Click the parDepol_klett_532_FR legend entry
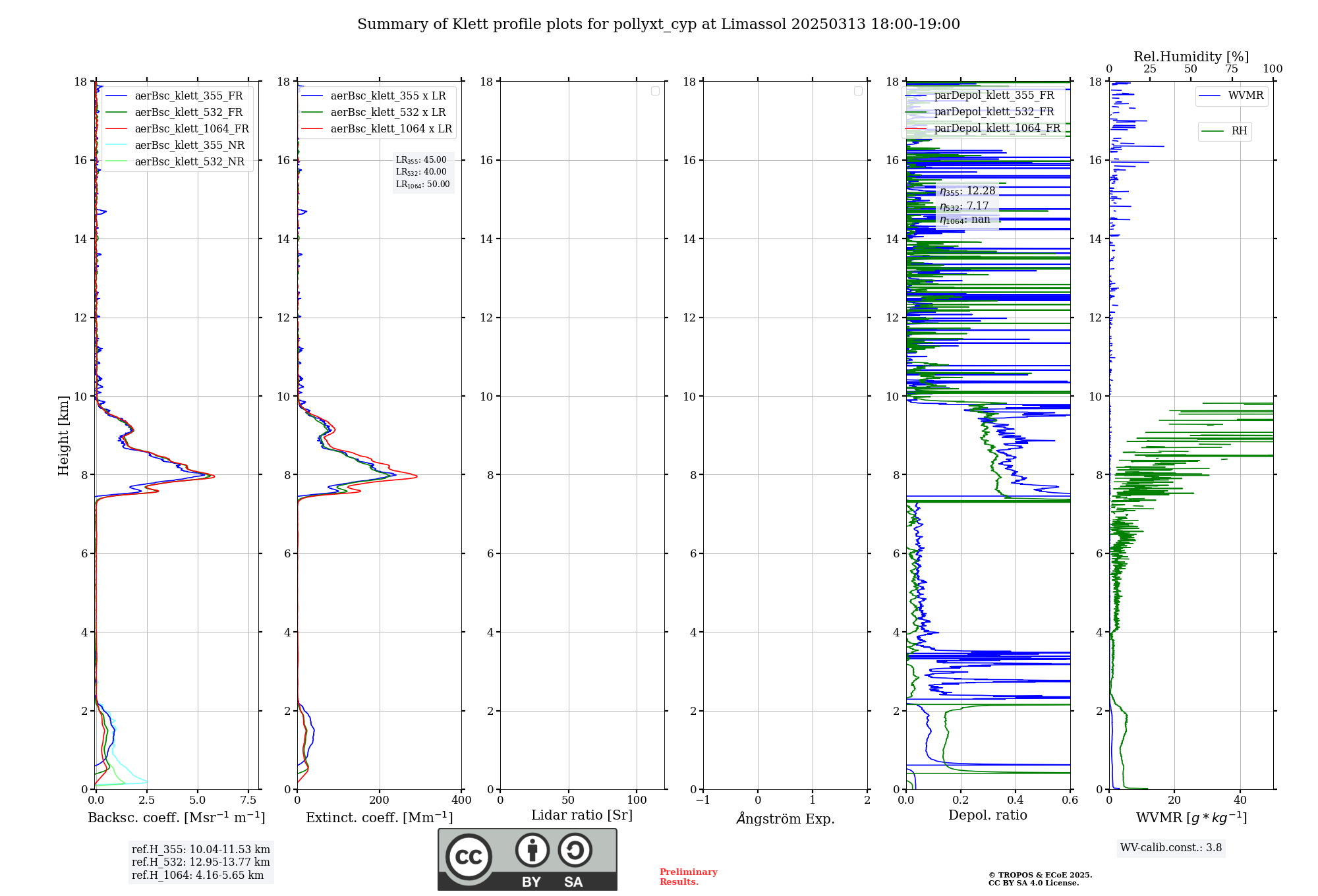1318x896 pixels. [x=980, y=112]
